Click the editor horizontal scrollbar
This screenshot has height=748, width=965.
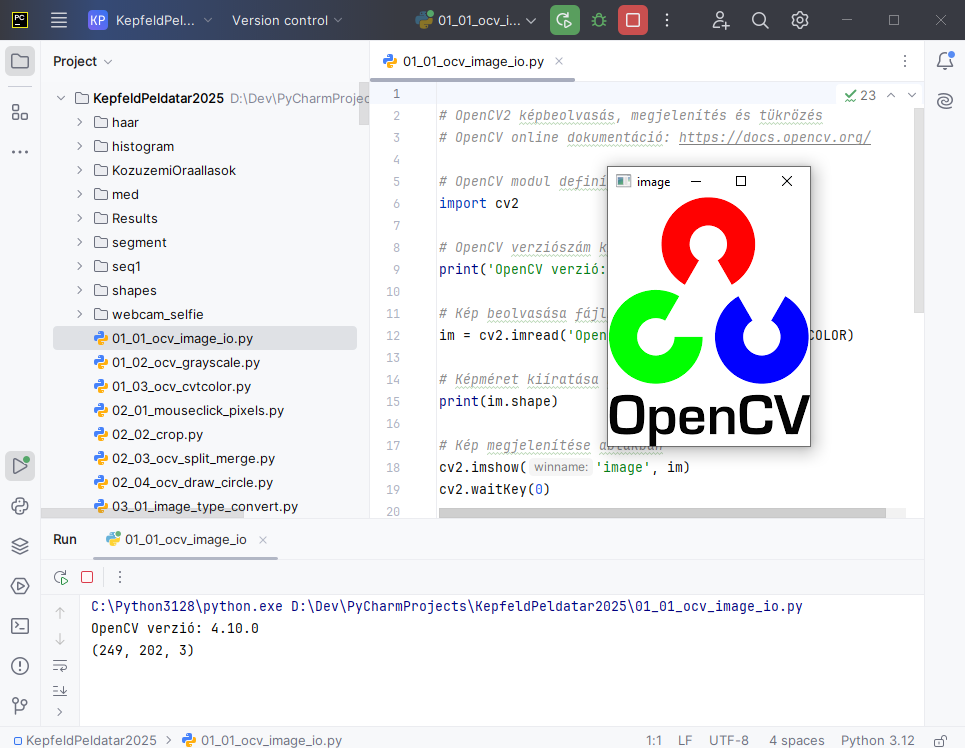coord(662,513)
